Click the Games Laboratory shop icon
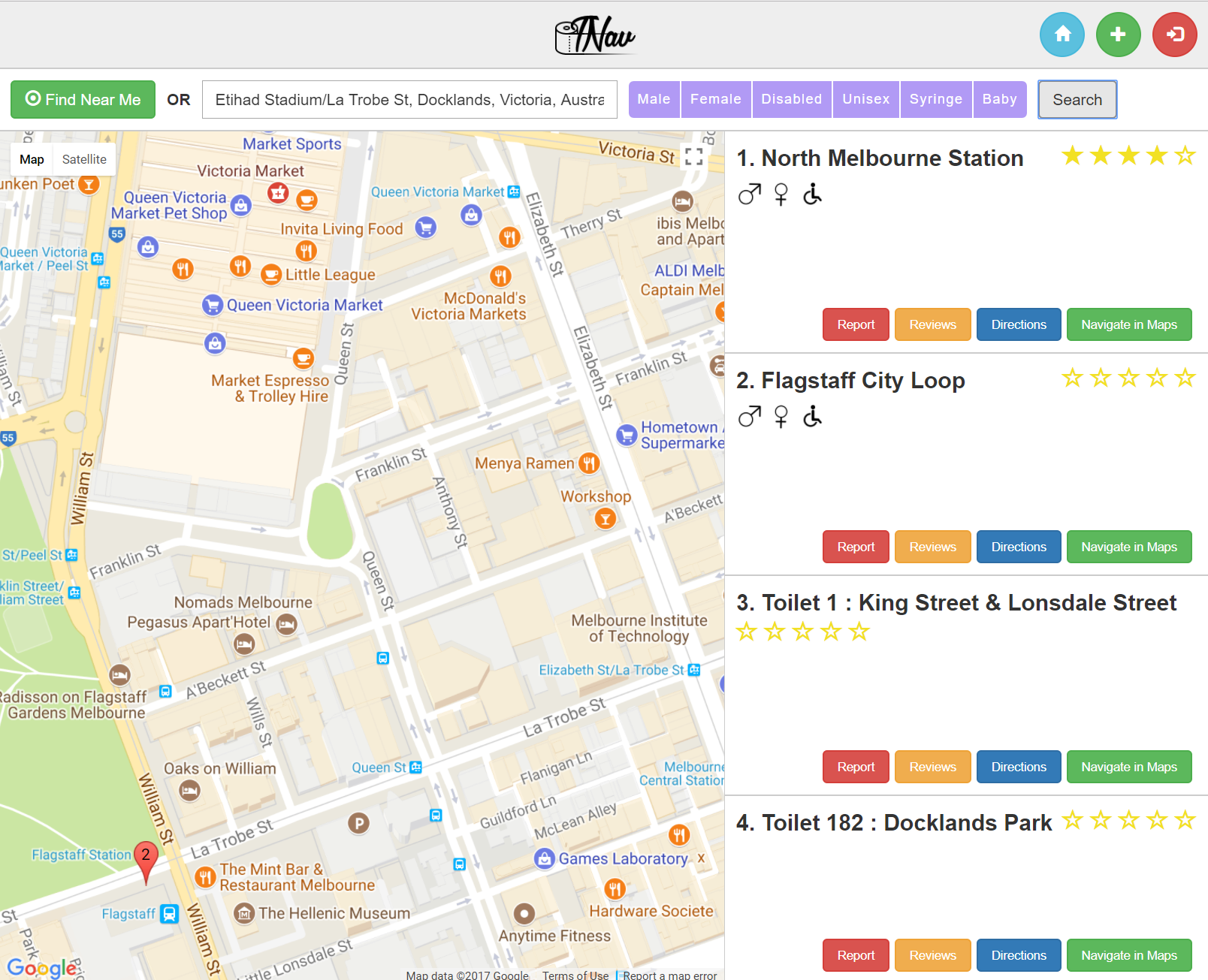1208x980 pixels. click(x=544, y=858)
